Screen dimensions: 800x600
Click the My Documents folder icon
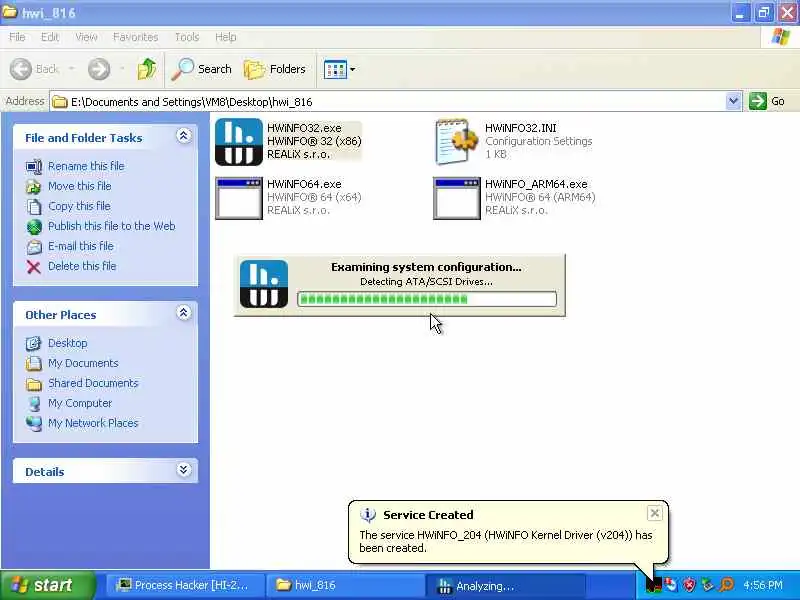(x=34, y=363)
